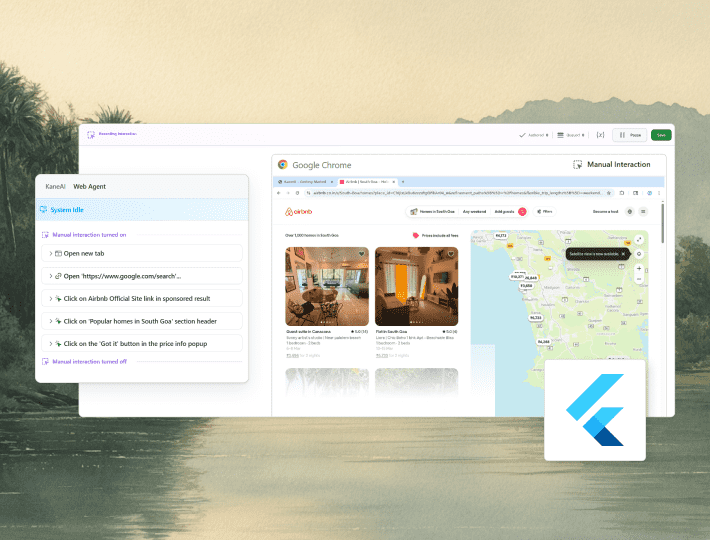Click the browser forward arrow
This screenshot has width=710, height=540.
click(288, 193)
